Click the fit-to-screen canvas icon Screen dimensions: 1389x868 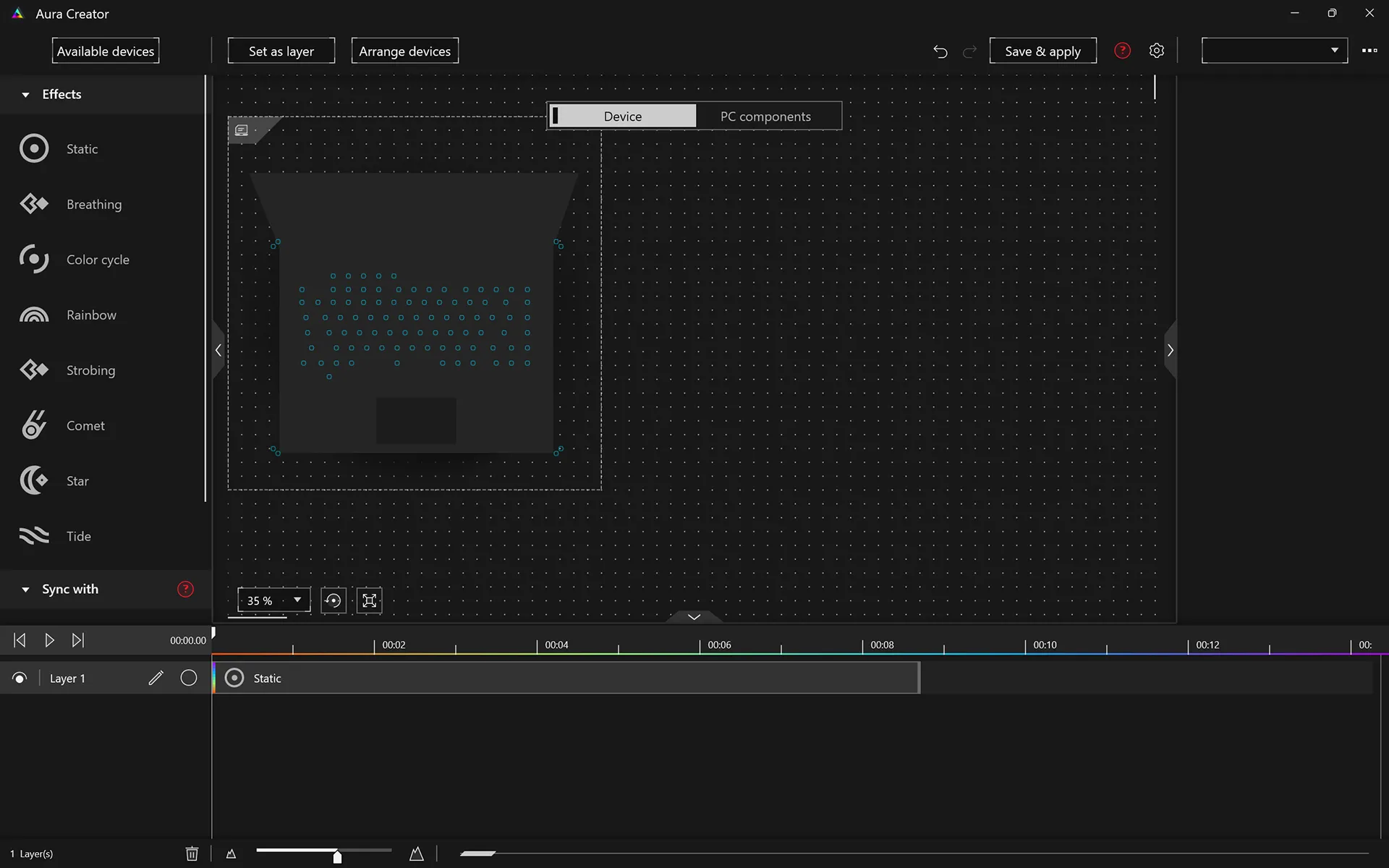click(369, 600)
